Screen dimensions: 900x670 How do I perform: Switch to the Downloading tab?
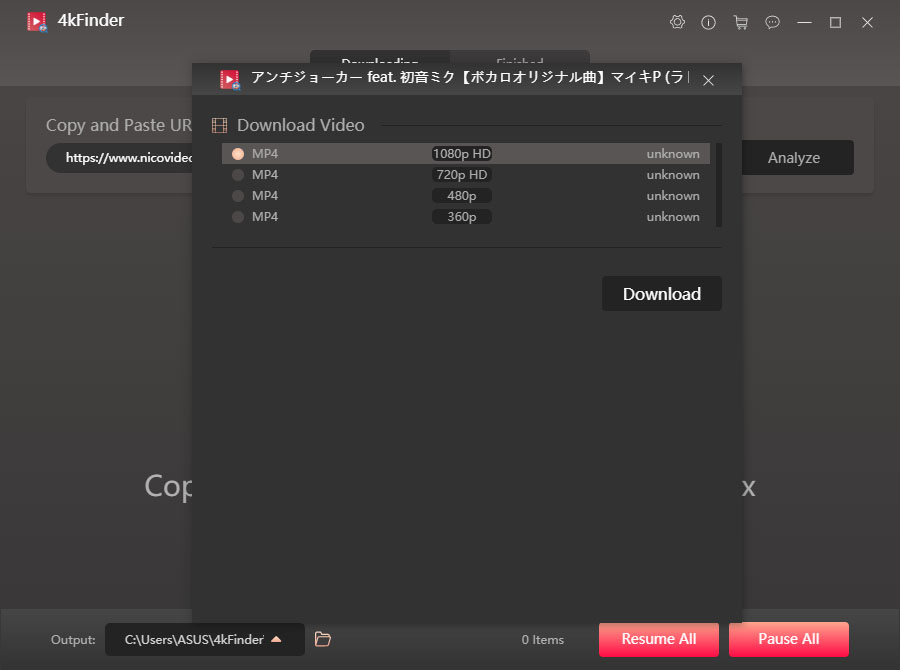pos(380,60)
